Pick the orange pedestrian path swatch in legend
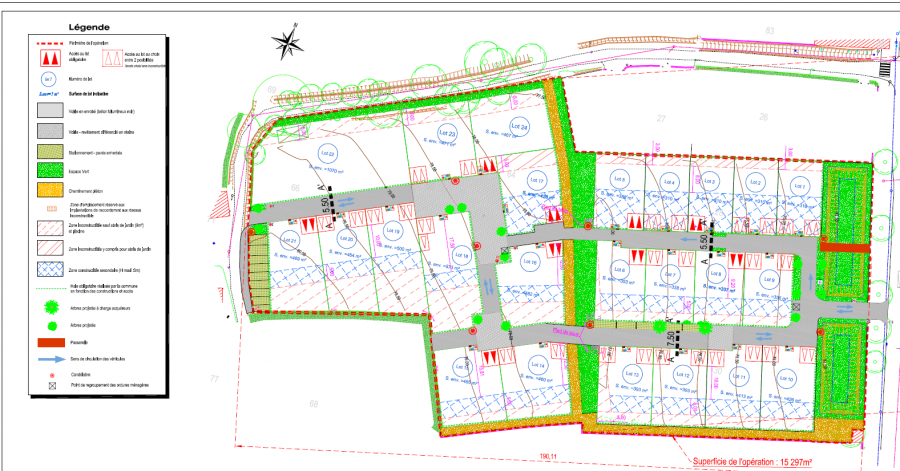Image resolution: width=900 pixels, height=471 pixels. pyautogui.click(x=47, y=189)
